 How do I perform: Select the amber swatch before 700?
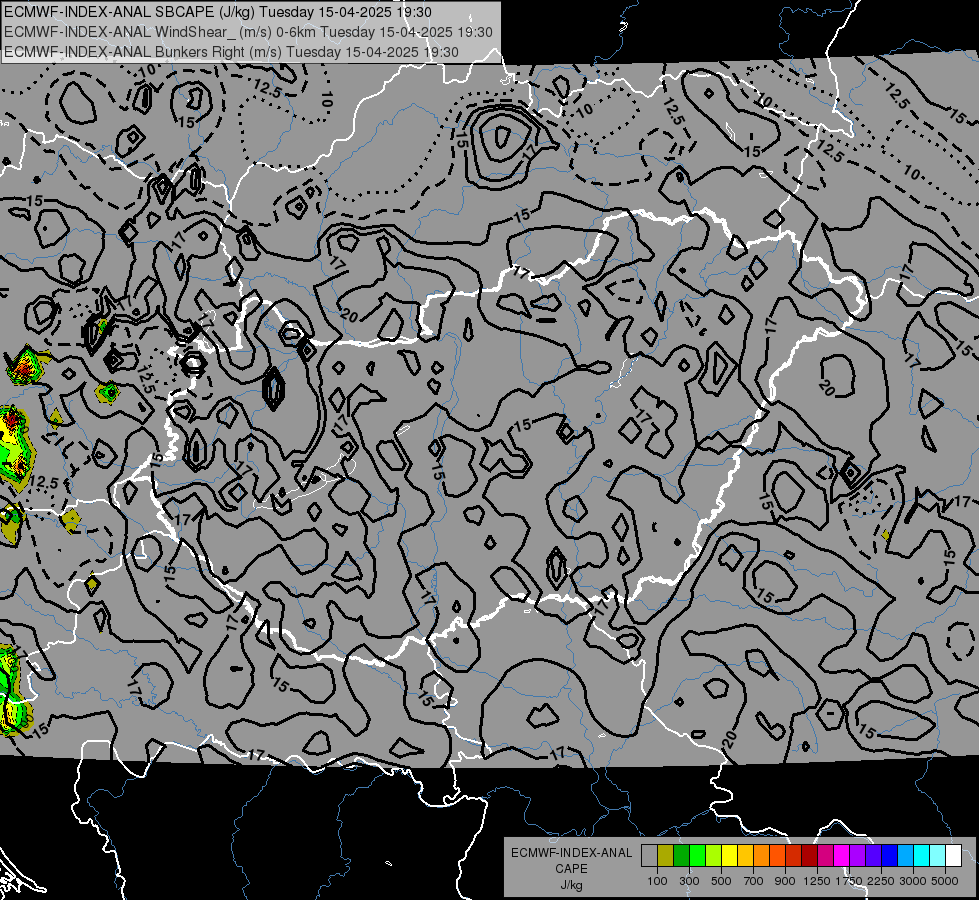pyautogui.click(x=745, y=856)
